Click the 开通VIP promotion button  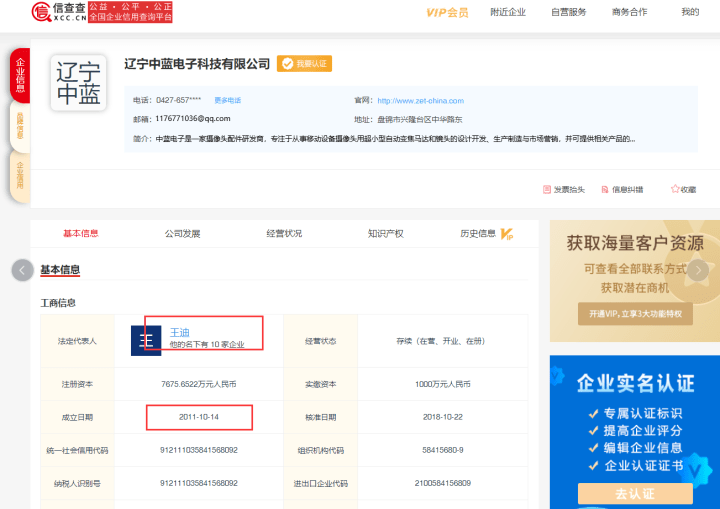[x=635, y=314]
